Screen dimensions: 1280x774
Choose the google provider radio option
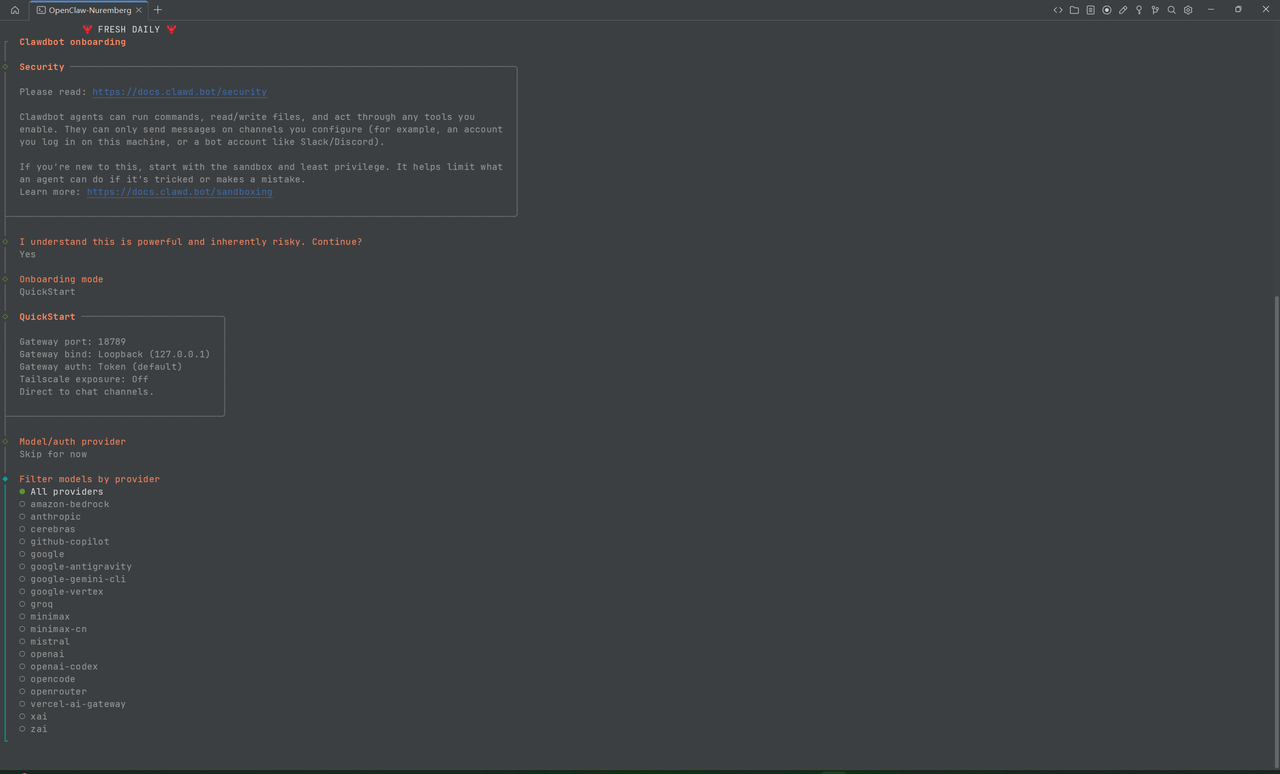pyautogui.click(x=41, y=554)
